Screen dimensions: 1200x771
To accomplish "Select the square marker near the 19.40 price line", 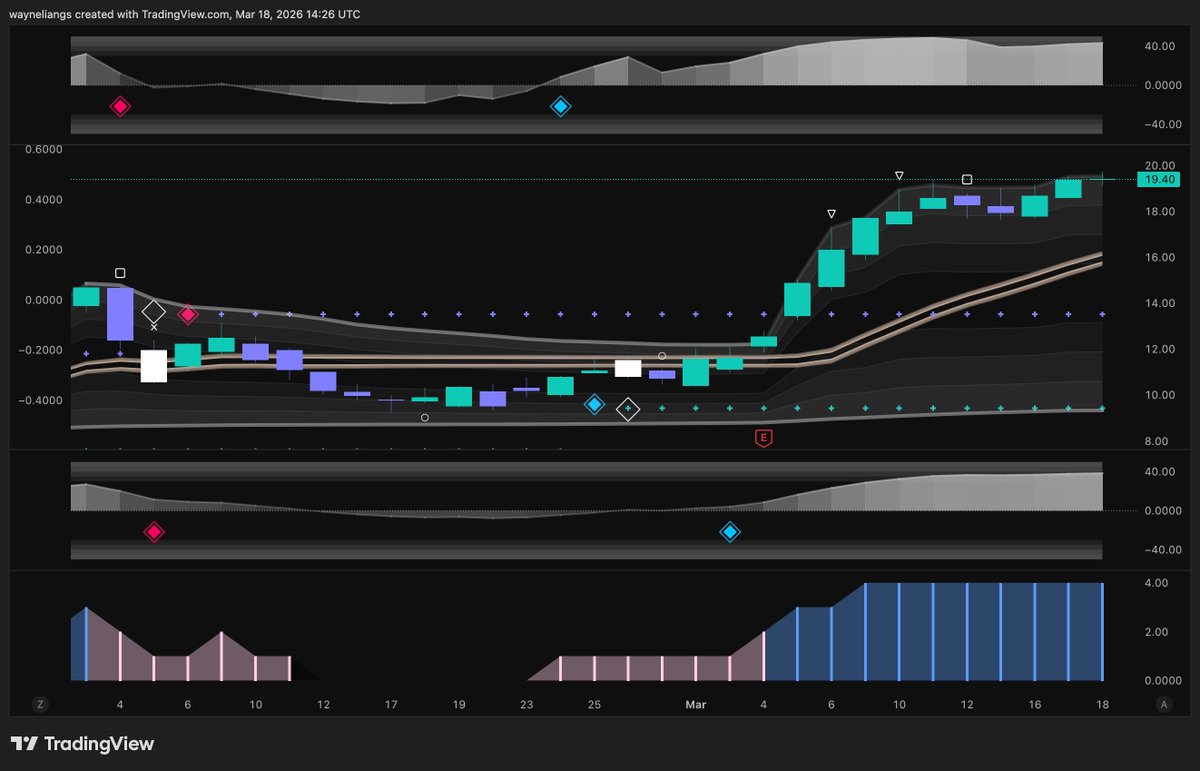I will tap(967, 180).
